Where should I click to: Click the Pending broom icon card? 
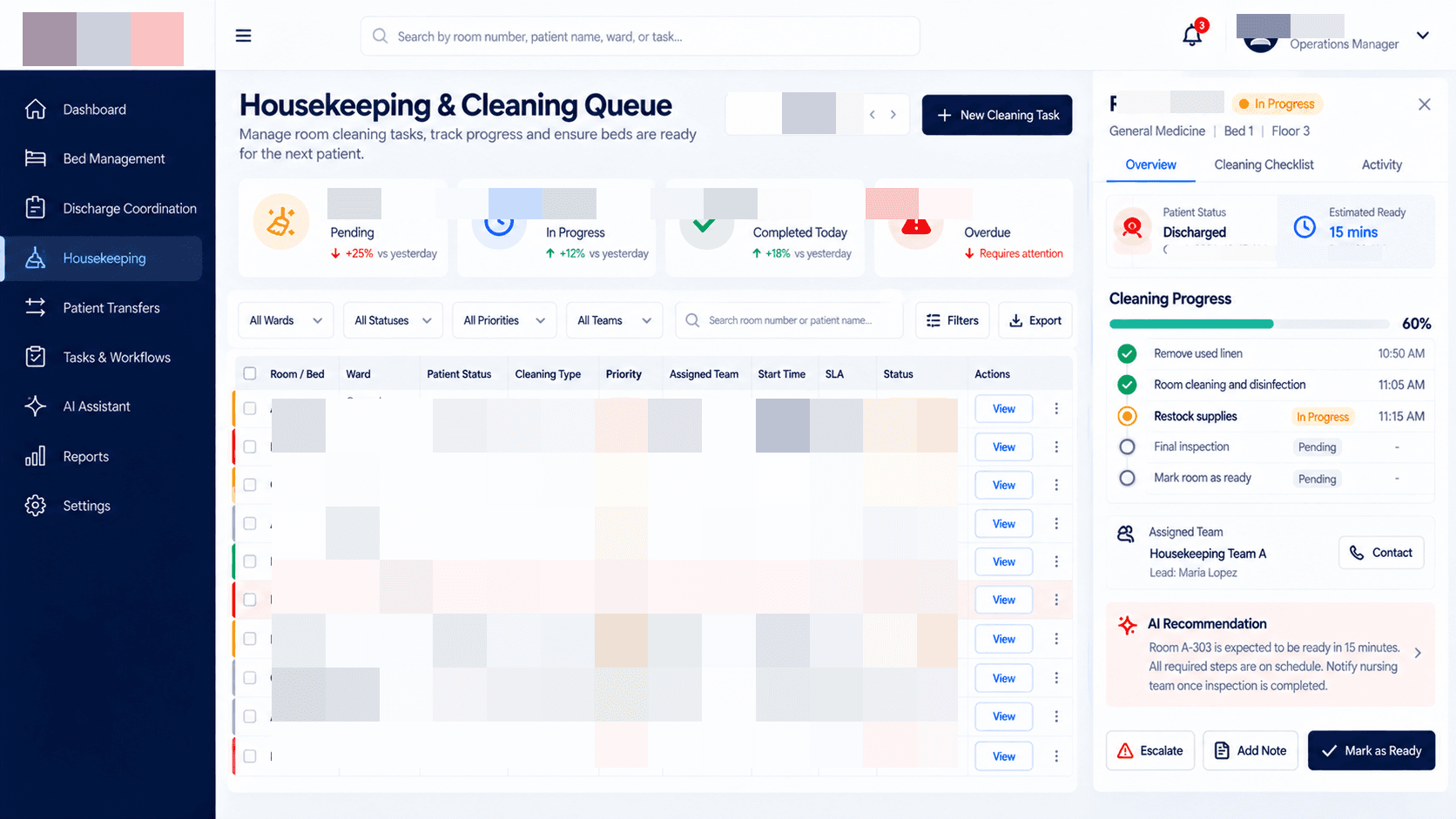pyautogui.click(x=281, y=222)
